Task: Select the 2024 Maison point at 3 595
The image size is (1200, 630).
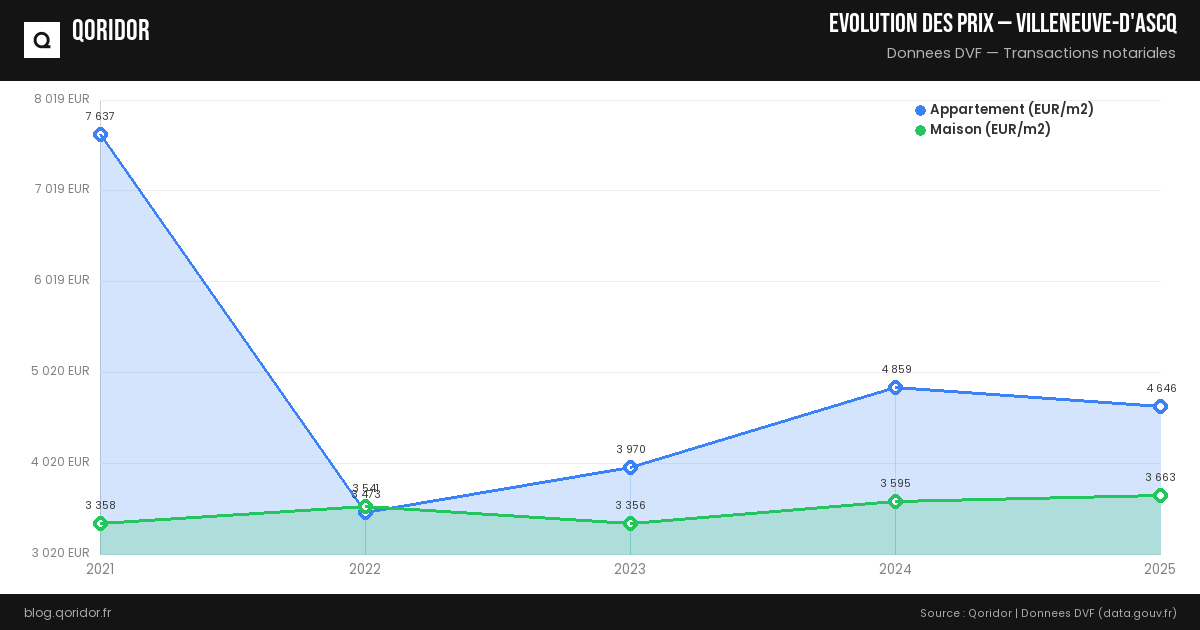Action: pos(895,502)
